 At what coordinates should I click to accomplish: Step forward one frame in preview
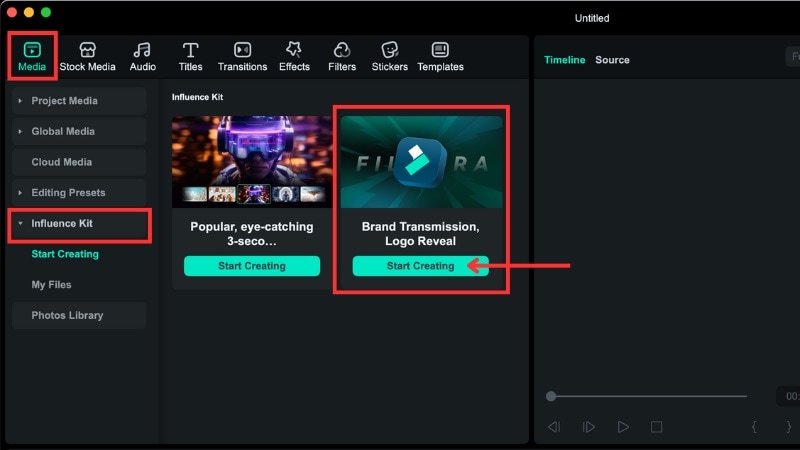tap(588, 427)
